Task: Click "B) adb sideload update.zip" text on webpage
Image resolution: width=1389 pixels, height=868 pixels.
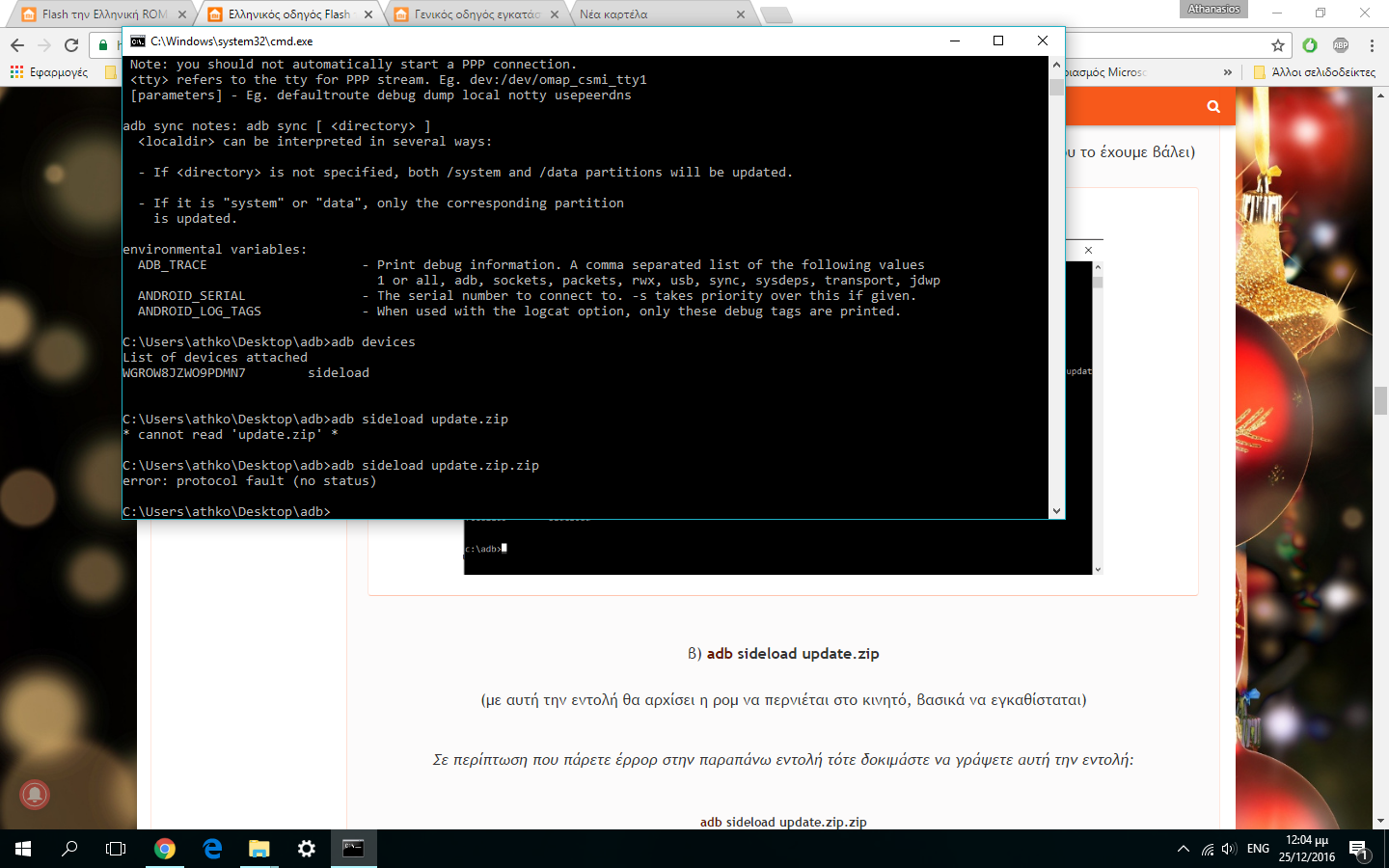Action: 783,654
